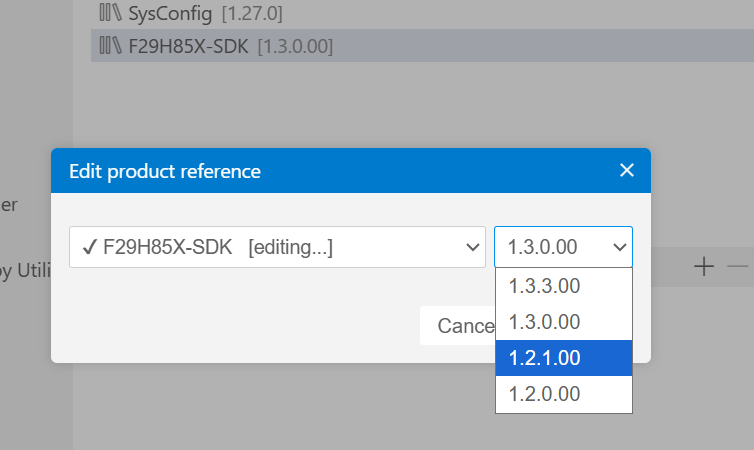Click the Edit product reference title bar
The height and width of the screenshot is (450, 754).
pos(351,171)
